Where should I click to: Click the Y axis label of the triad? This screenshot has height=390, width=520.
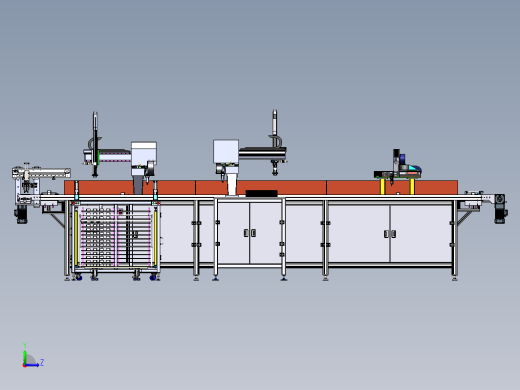(25, 345)
